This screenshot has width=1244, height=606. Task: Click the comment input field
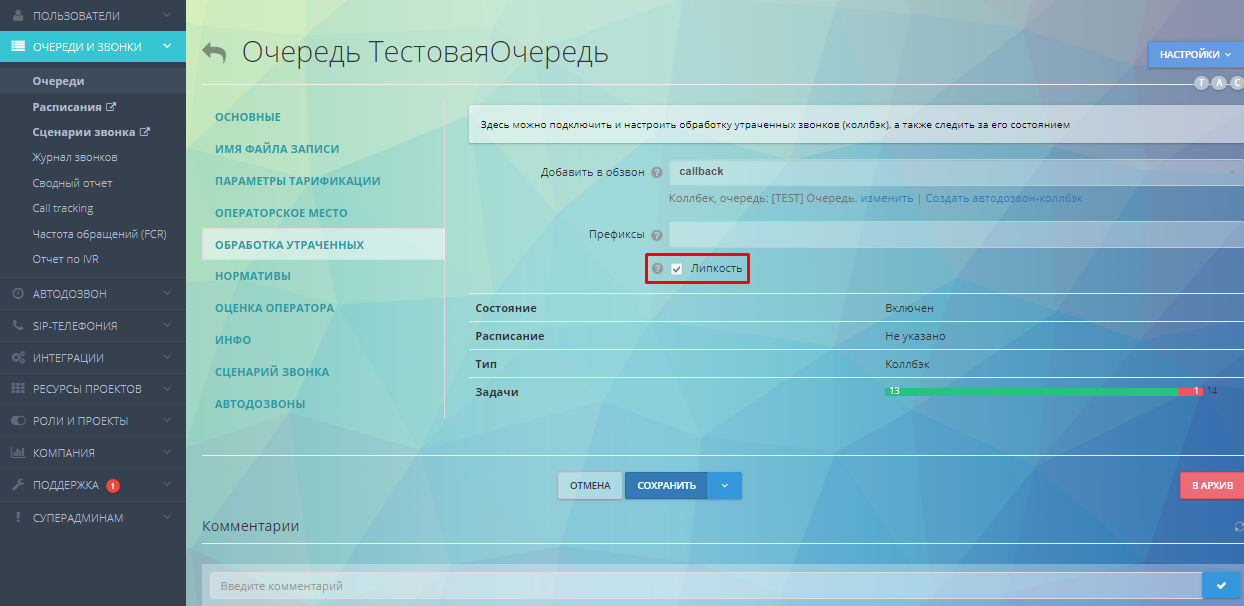point(700,584)
